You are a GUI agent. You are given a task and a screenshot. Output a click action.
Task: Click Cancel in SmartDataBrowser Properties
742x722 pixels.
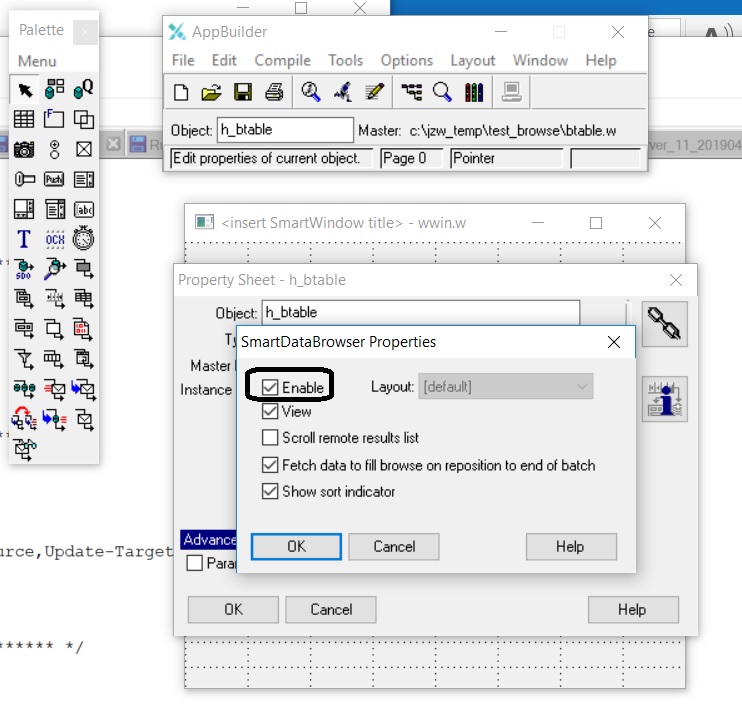394,546
